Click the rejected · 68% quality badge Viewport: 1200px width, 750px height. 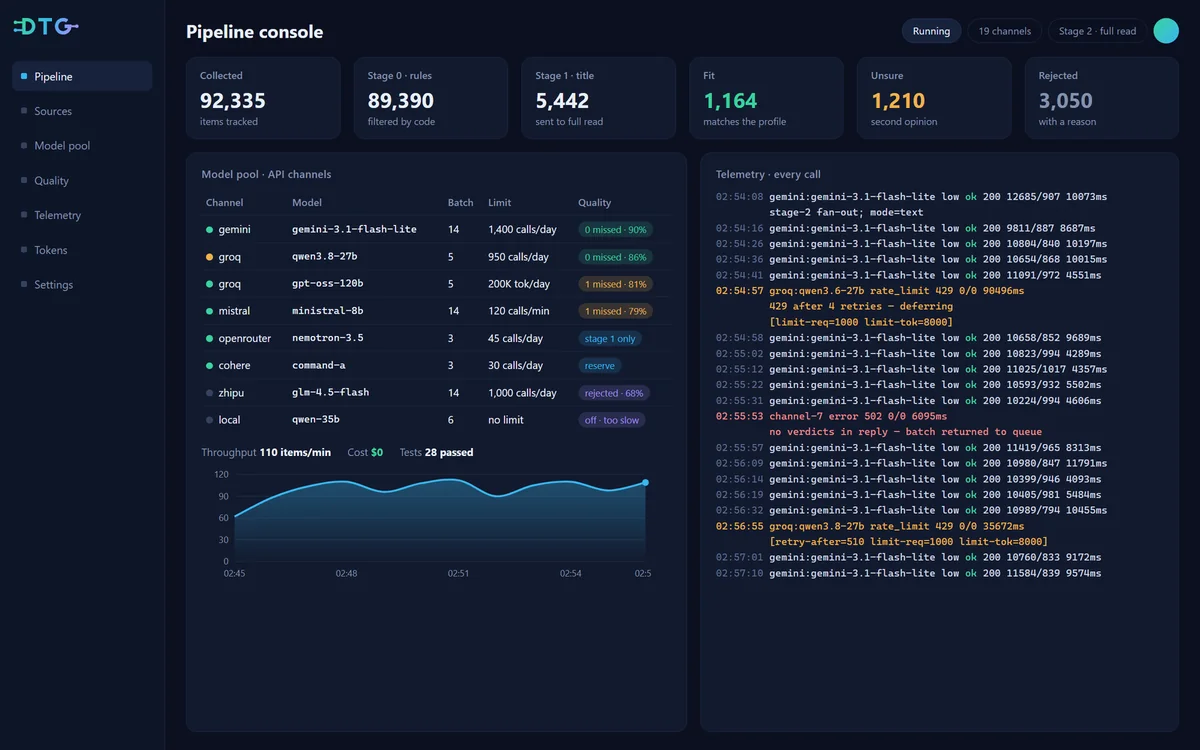pos(614,393)
